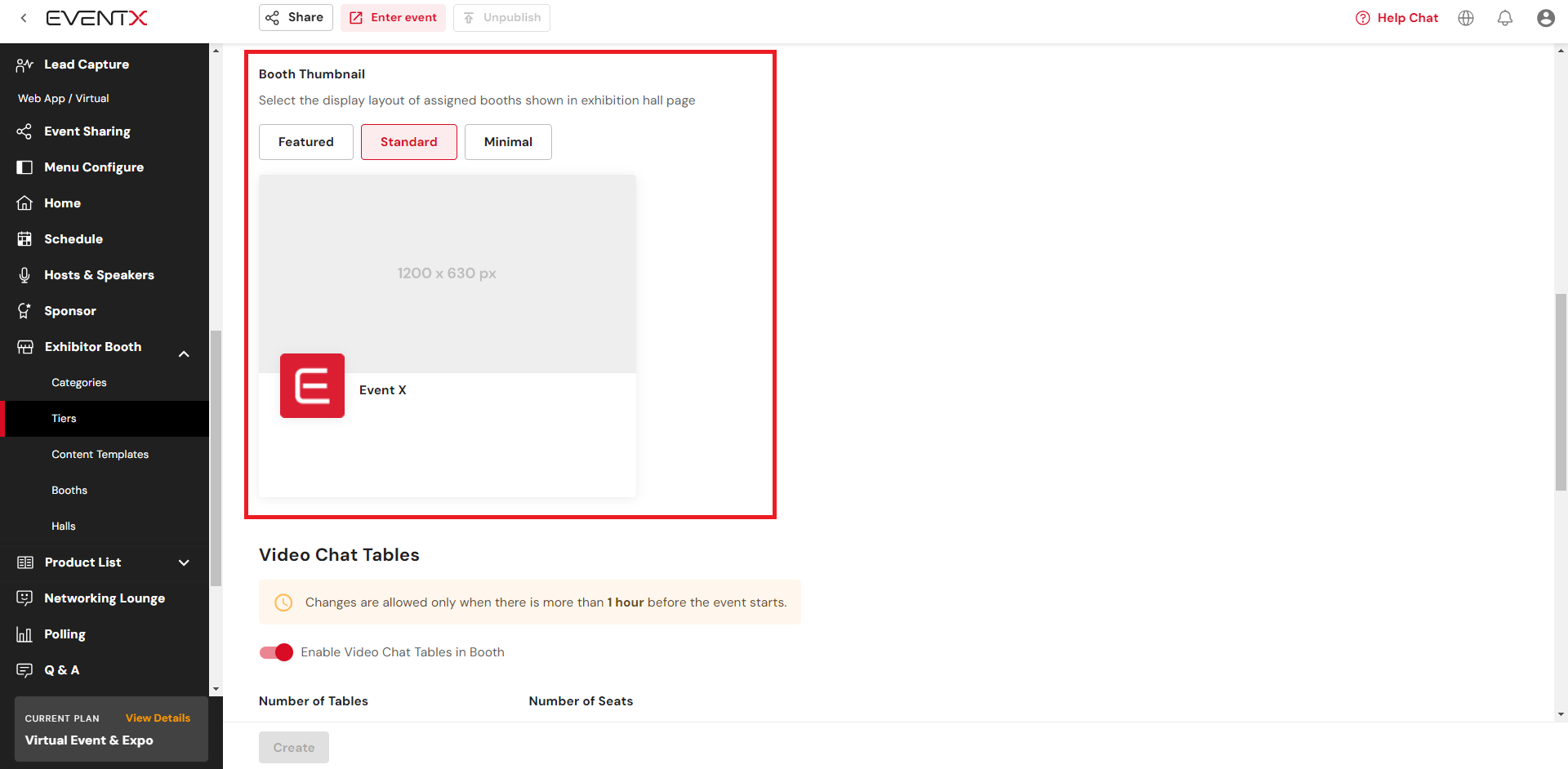Click the Home house icon
The width and height of the screenshot is (1568, 769).
(x=24, y=203)
